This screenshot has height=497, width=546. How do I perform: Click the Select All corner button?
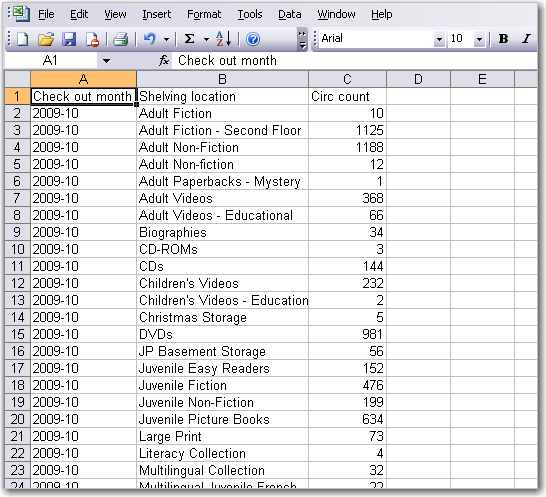[x=17, y=79]
